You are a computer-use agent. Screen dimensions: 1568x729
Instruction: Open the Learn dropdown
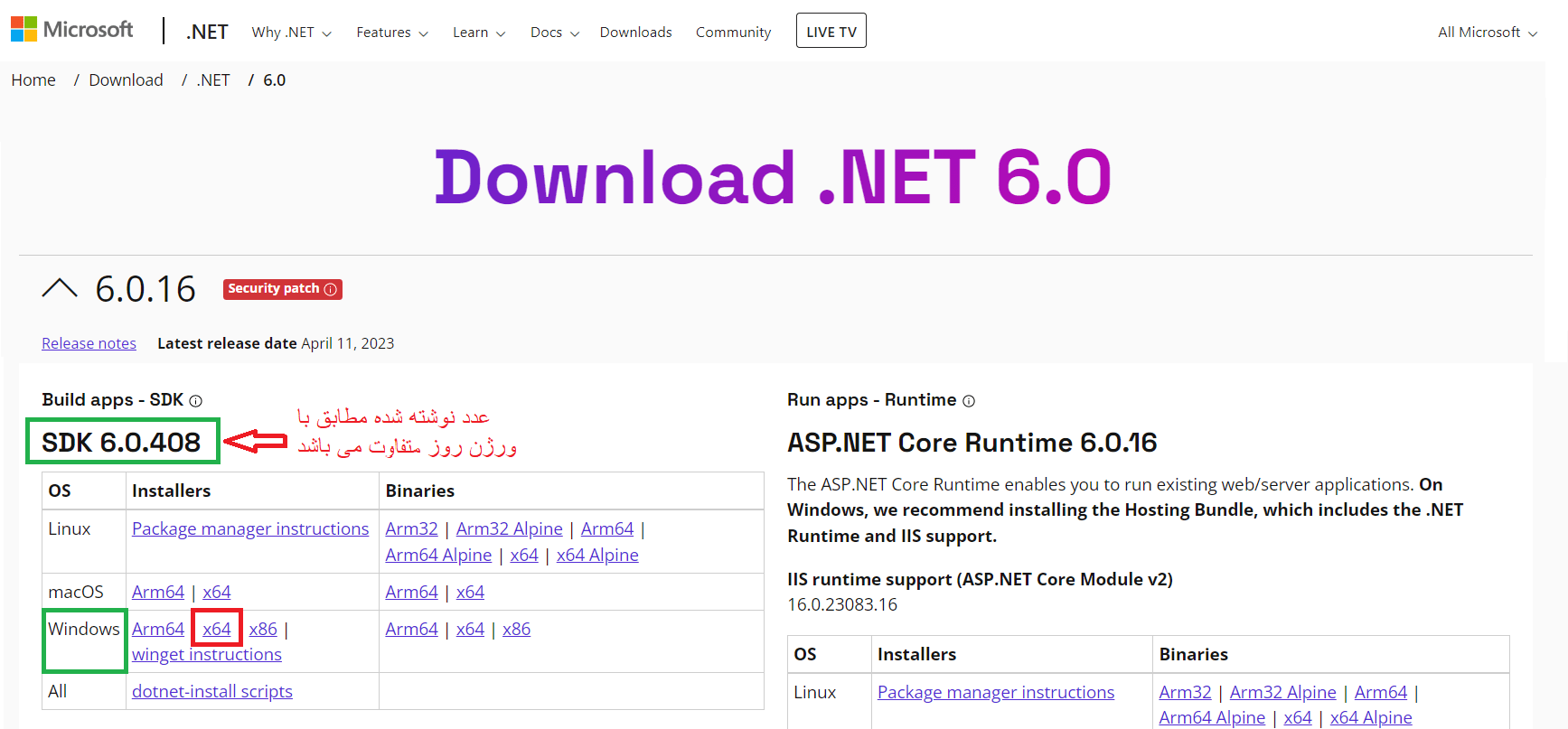[x=478, y=33]
